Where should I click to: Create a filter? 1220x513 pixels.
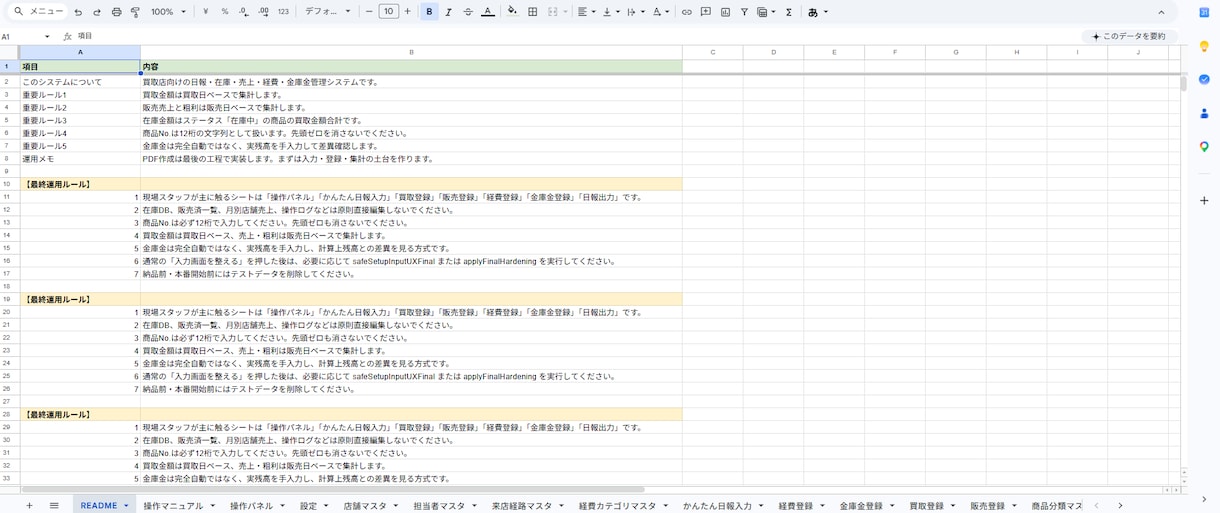click(744, 12)
